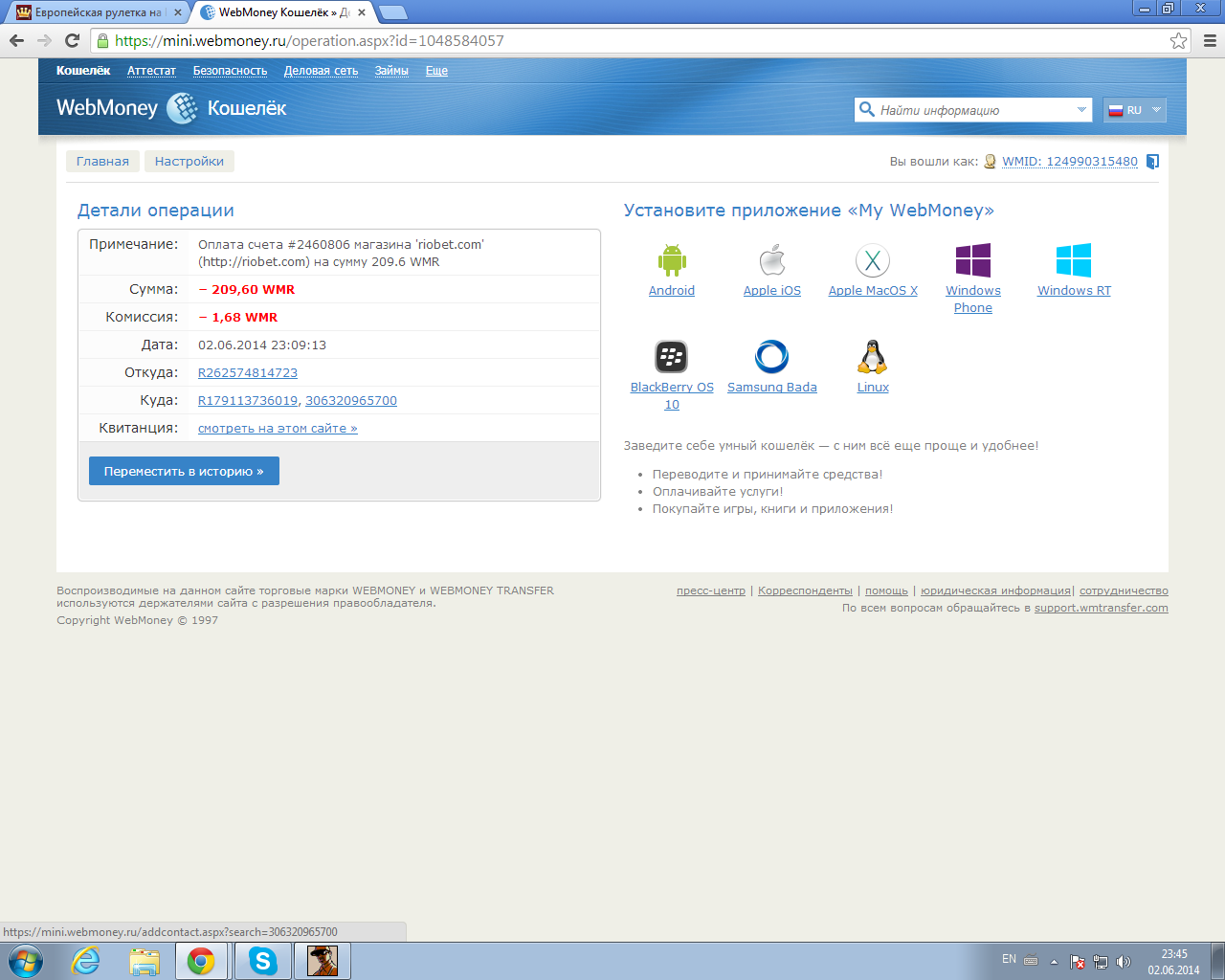Viewport: 1225px width, 980px height.
Task: Open the RU language dropdown
Action: (1135, 110)
